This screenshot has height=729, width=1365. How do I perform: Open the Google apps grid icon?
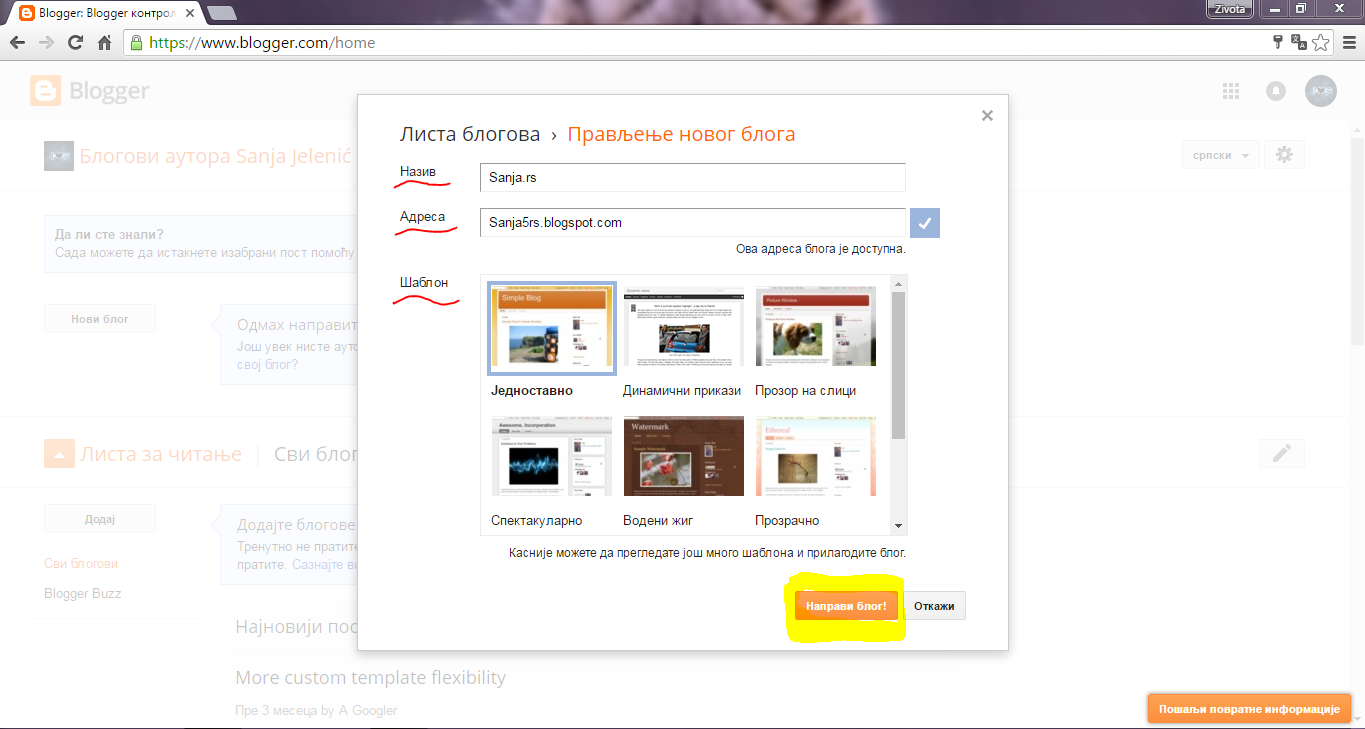1231,91
